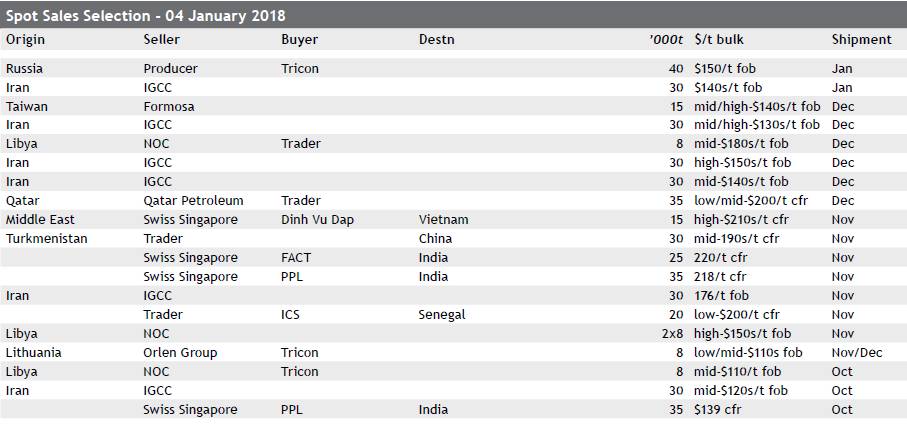This screenshot has width=907, height=427.
Task: Click the Destn column header
Action: pyautogui.click(x=437, y=40)
